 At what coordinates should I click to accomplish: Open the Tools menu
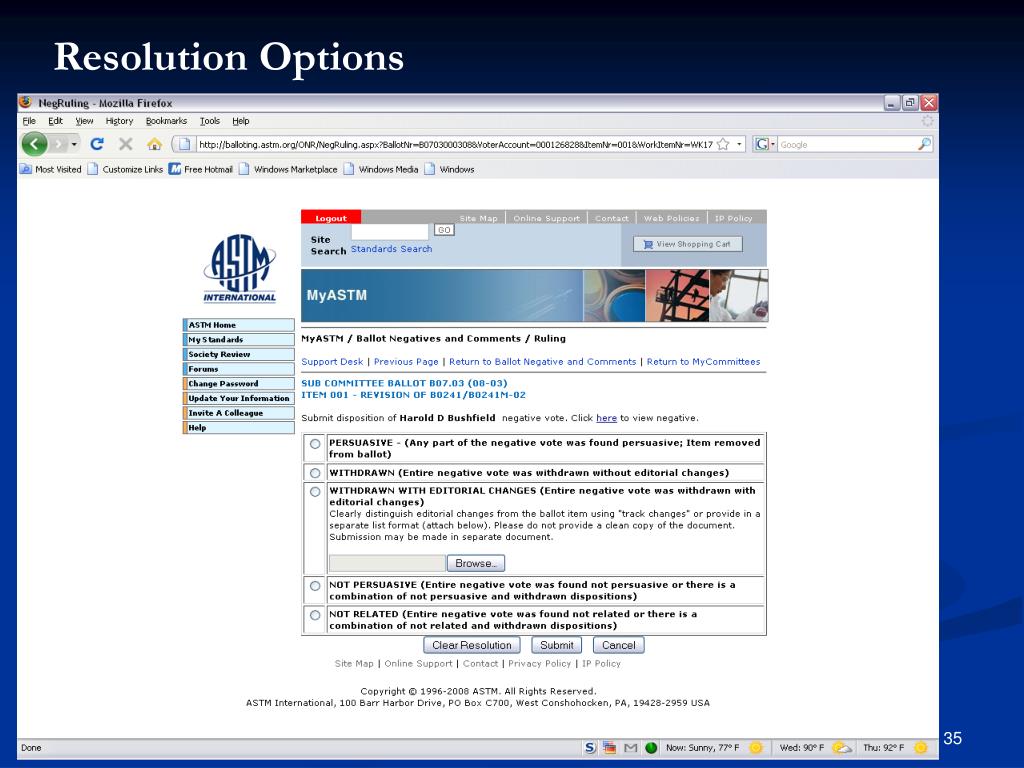point(210,121)
